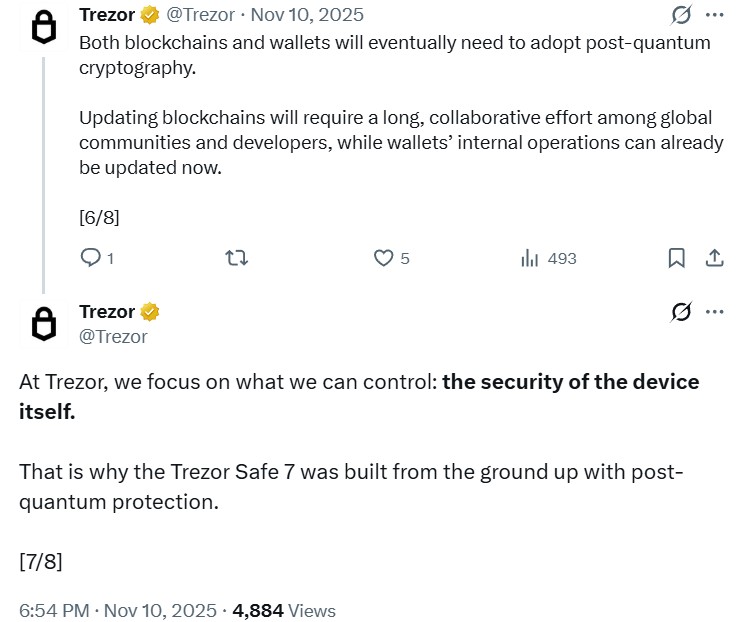Open more options menu on 7/8 tweet

click(714, 312)
